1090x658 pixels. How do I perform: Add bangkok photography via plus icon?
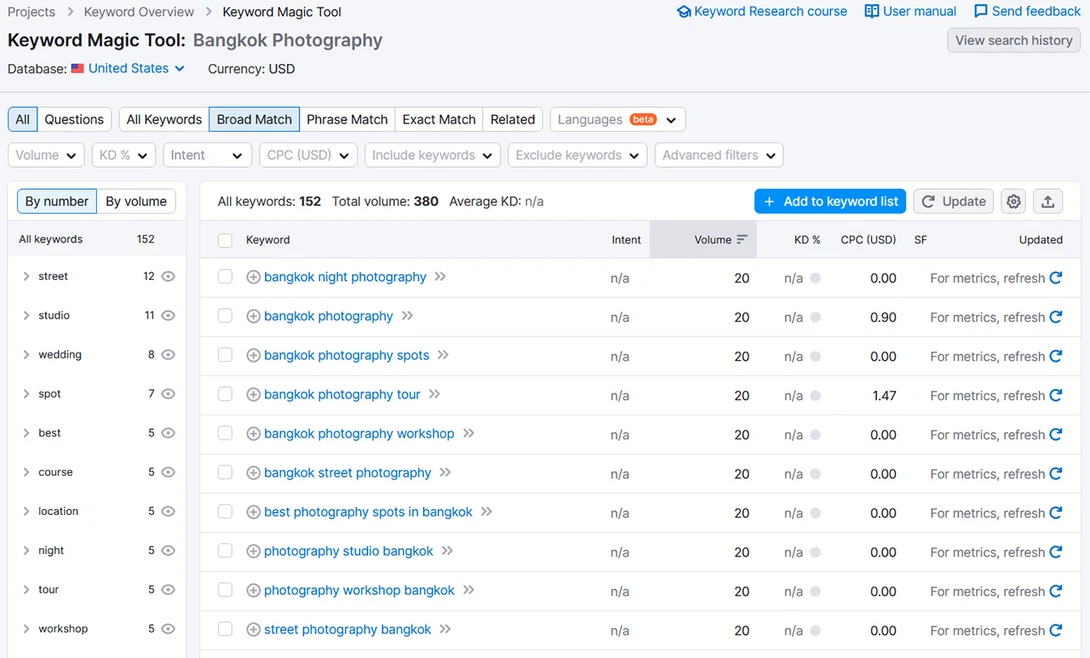[x=254, y=316]
